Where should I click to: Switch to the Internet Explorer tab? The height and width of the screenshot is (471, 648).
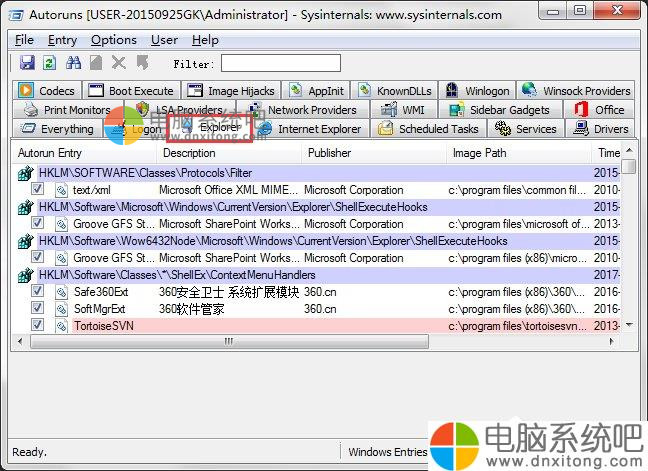pyautogui.click(x=310, y=129)
